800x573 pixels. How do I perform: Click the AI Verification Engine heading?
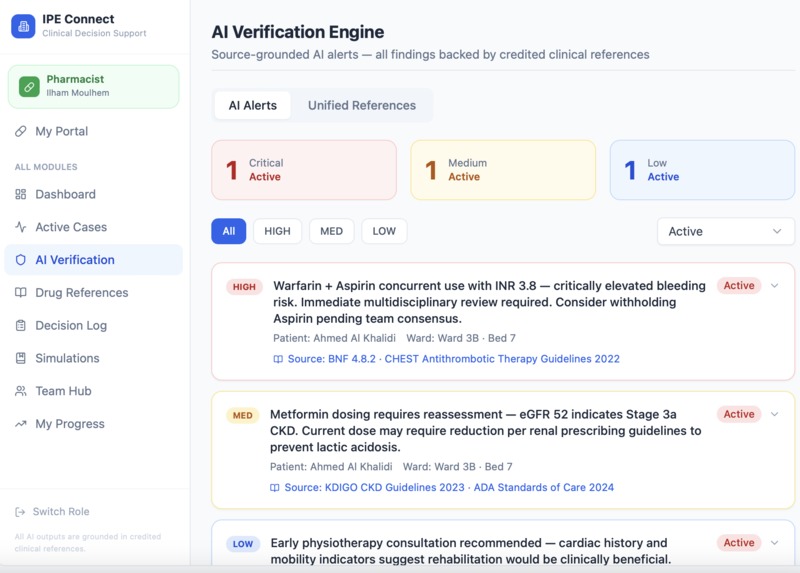point(298,32)
